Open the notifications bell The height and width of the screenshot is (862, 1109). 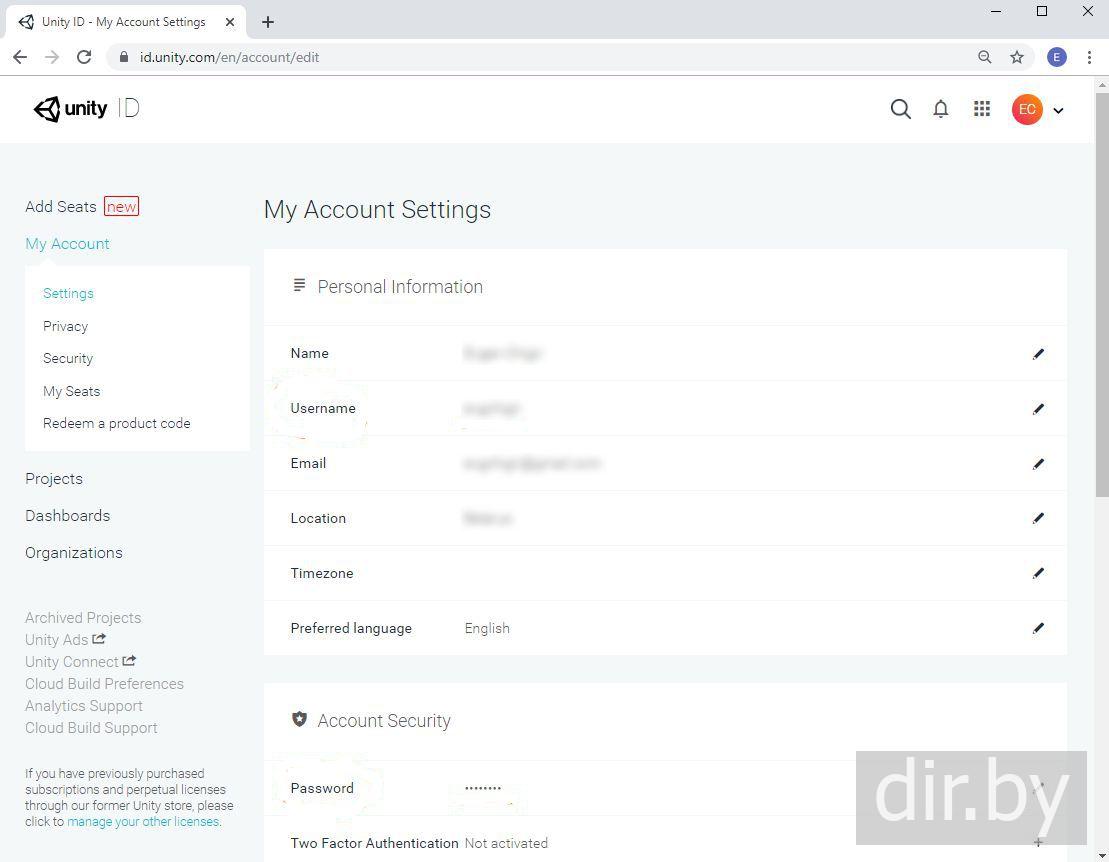click(x=941, y=109)
